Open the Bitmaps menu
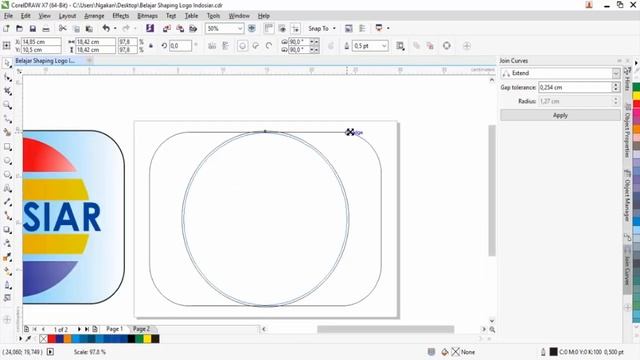This screenshot has width=640, height=360. [x=147, y=16]
